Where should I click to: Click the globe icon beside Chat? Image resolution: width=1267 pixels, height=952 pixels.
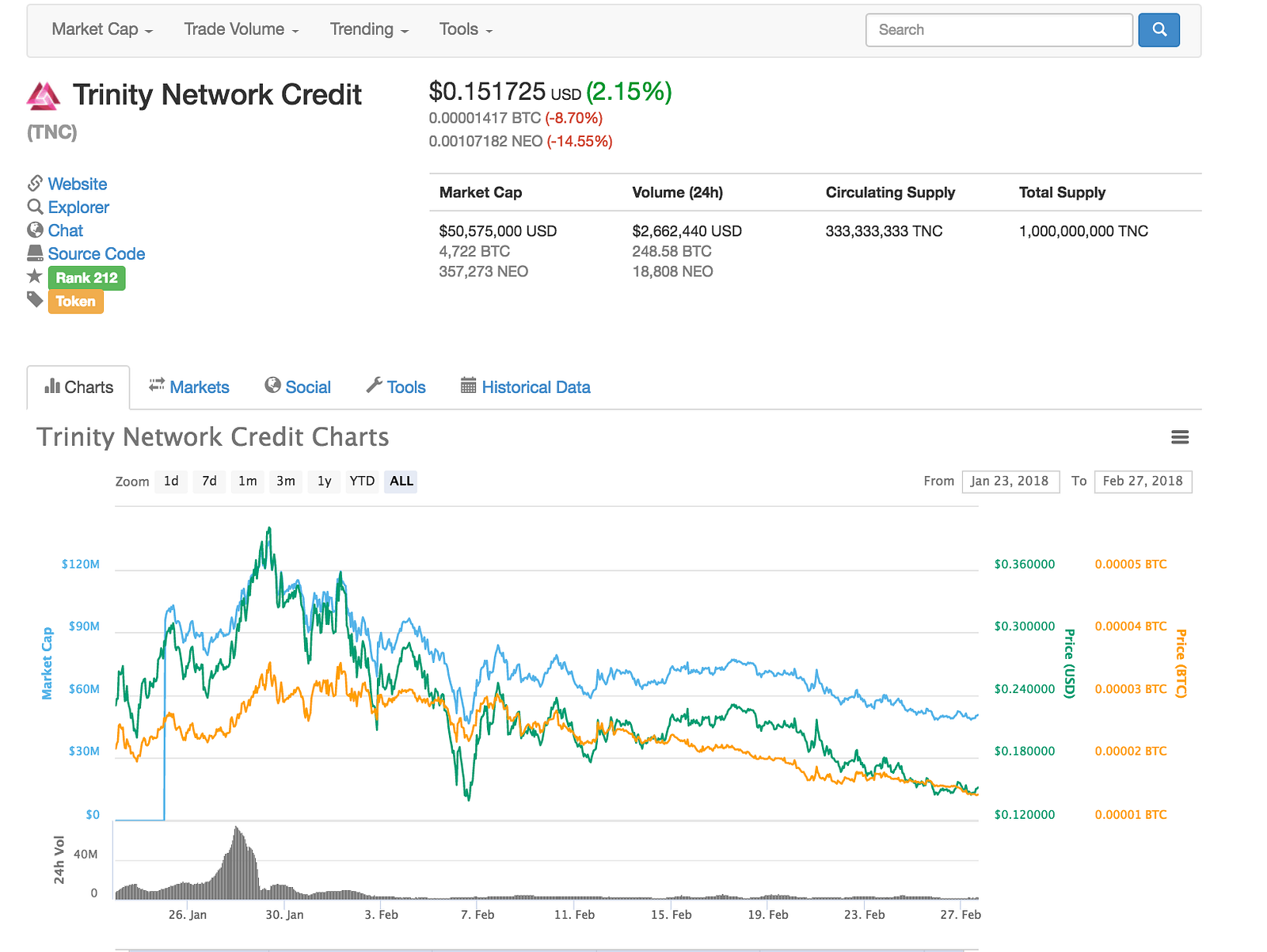tap(35, 230)
